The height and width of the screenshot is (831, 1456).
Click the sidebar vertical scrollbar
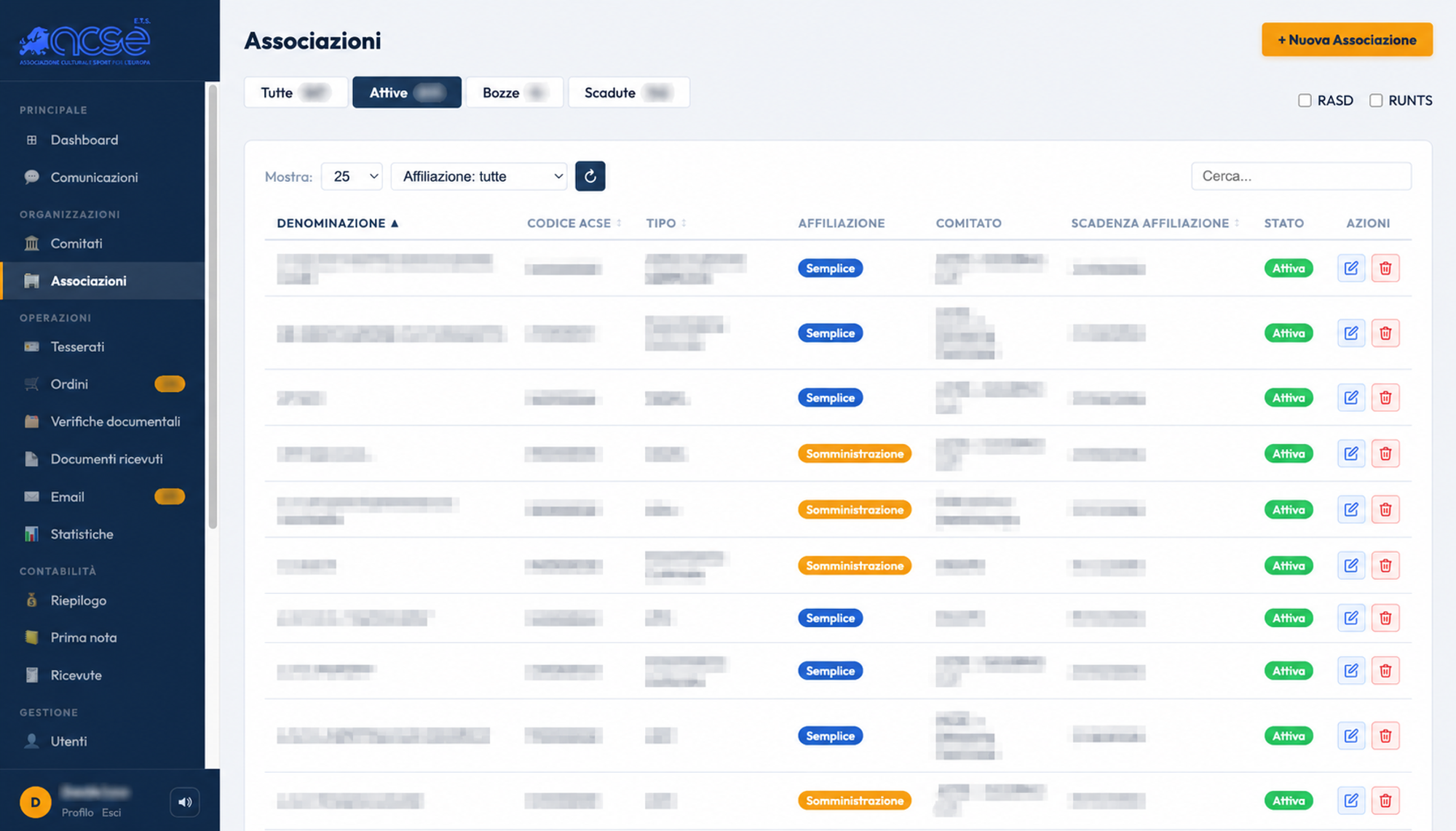213,307
